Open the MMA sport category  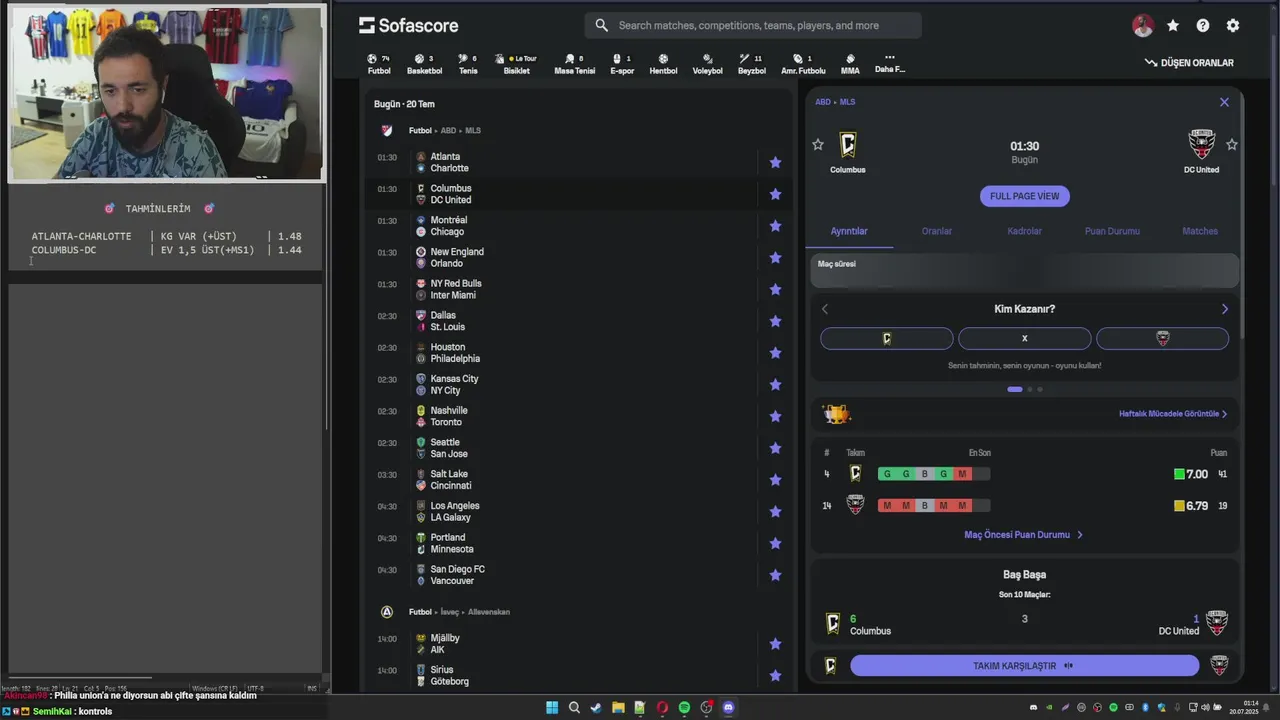[850, 64]
